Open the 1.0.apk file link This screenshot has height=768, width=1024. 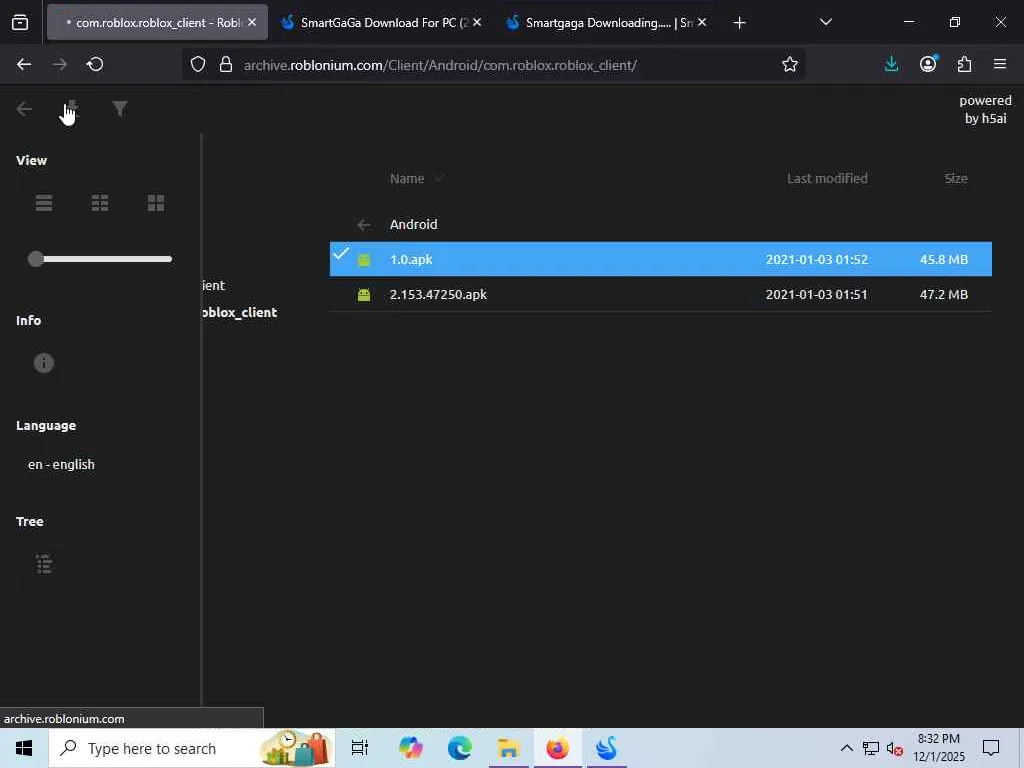(411, 259)
